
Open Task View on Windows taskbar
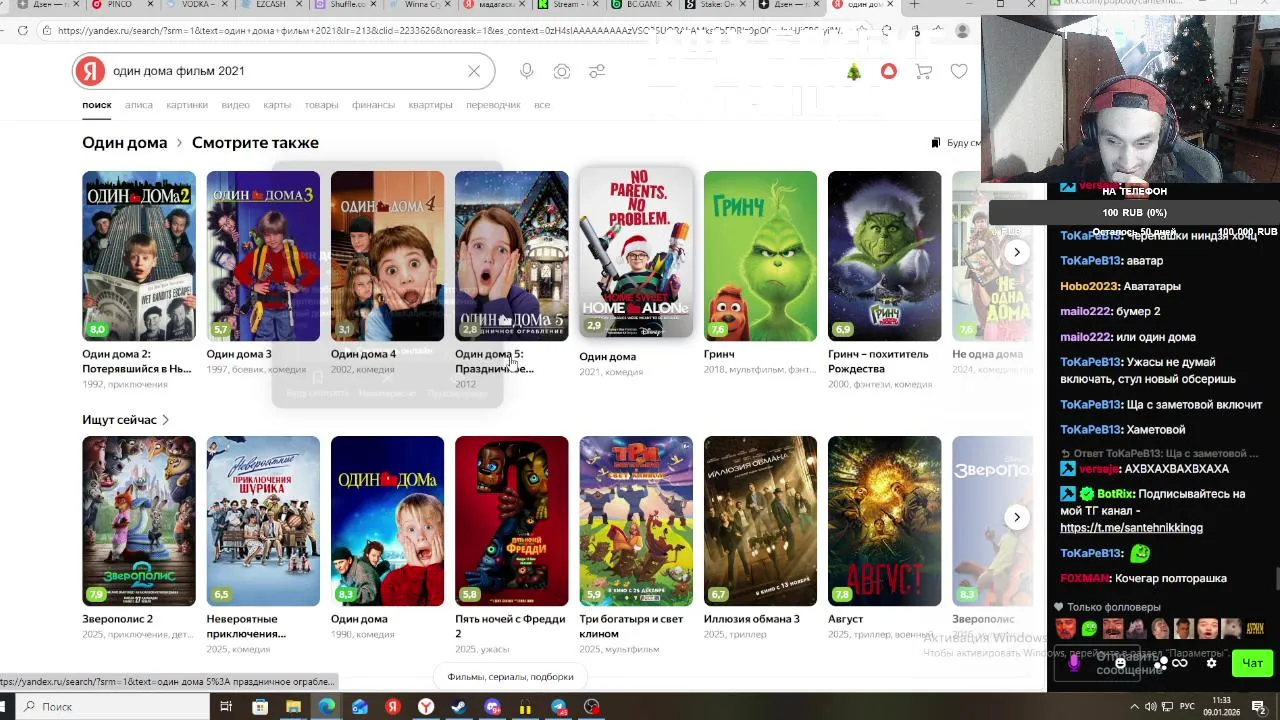click(226, 707)
